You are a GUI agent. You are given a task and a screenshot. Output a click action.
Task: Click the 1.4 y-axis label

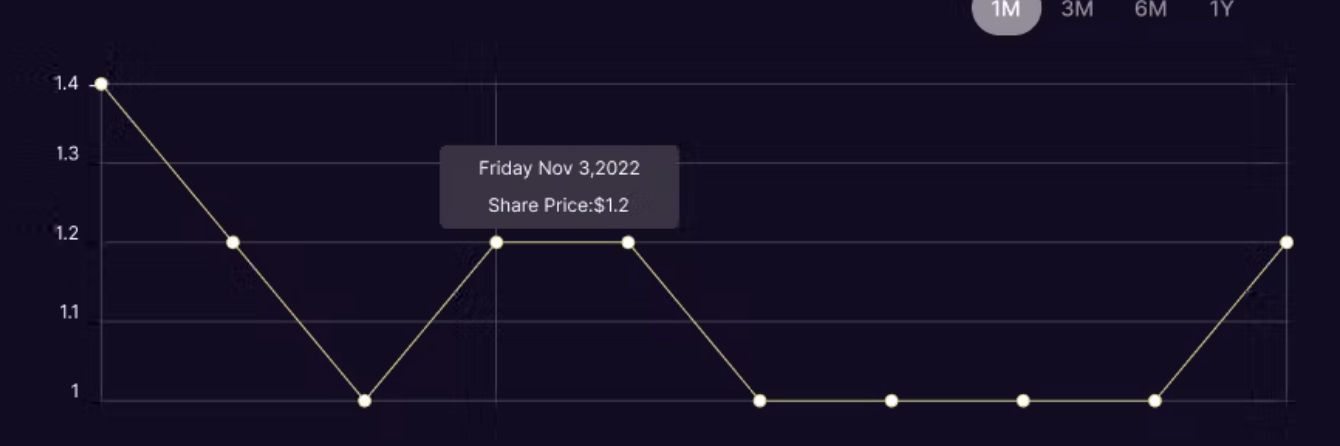tap(68, 84)
